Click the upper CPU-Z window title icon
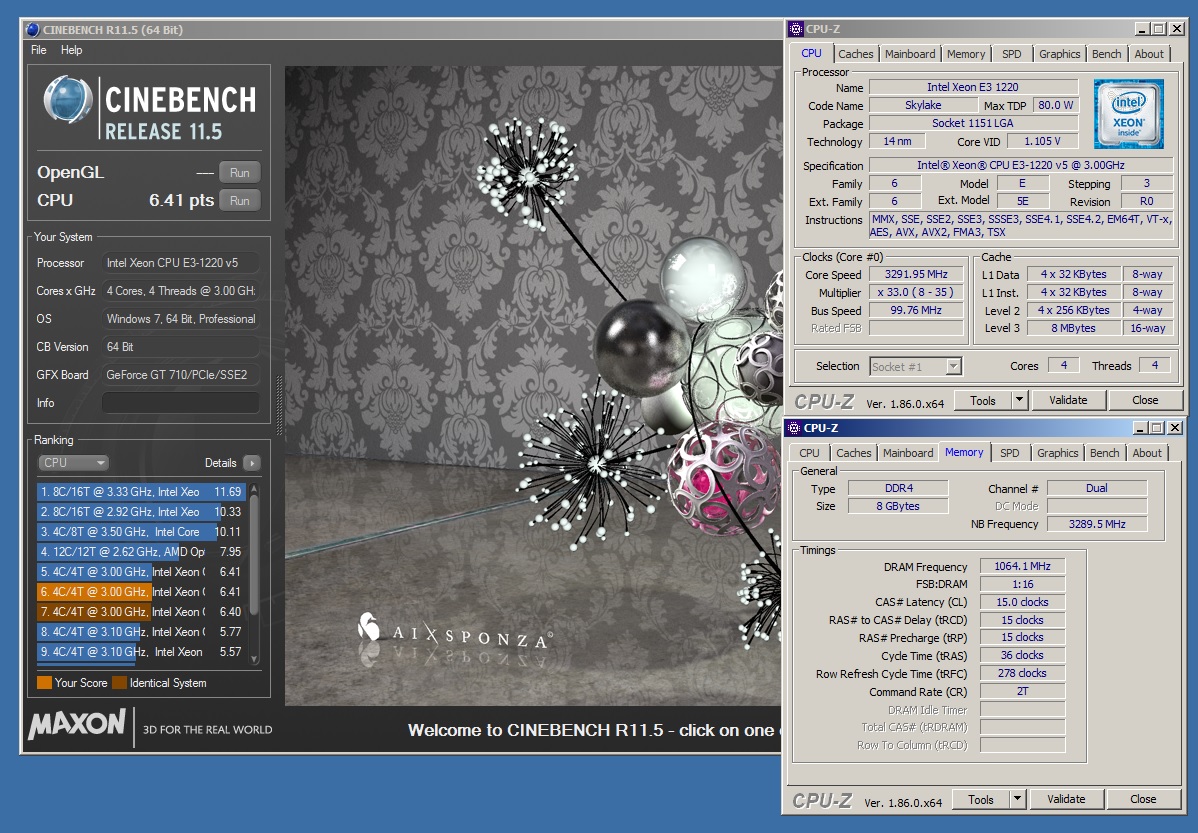This screenshot has height=833, width=1198. tap(795, 29)
